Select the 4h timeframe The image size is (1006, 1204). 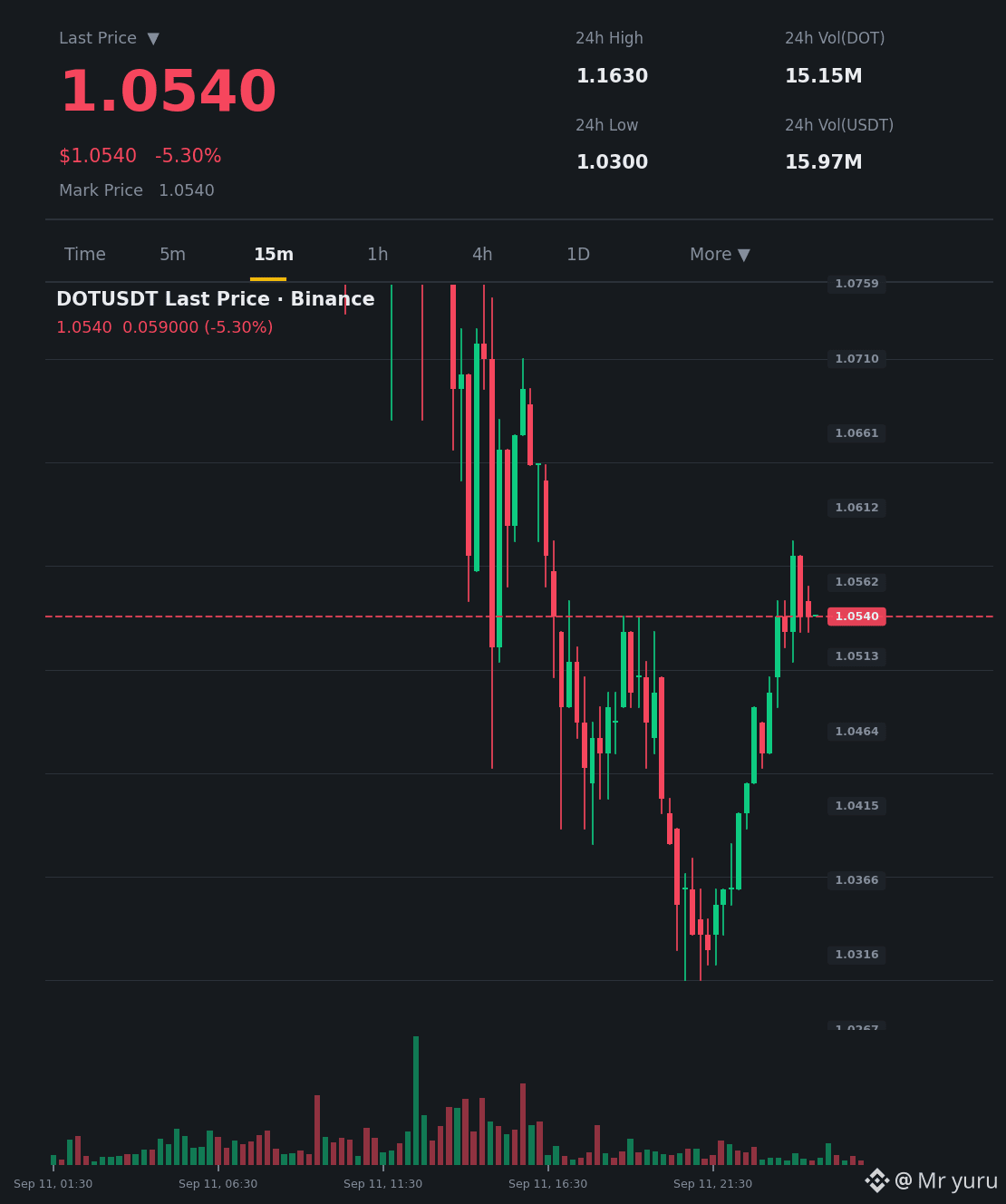coord(482,255)
